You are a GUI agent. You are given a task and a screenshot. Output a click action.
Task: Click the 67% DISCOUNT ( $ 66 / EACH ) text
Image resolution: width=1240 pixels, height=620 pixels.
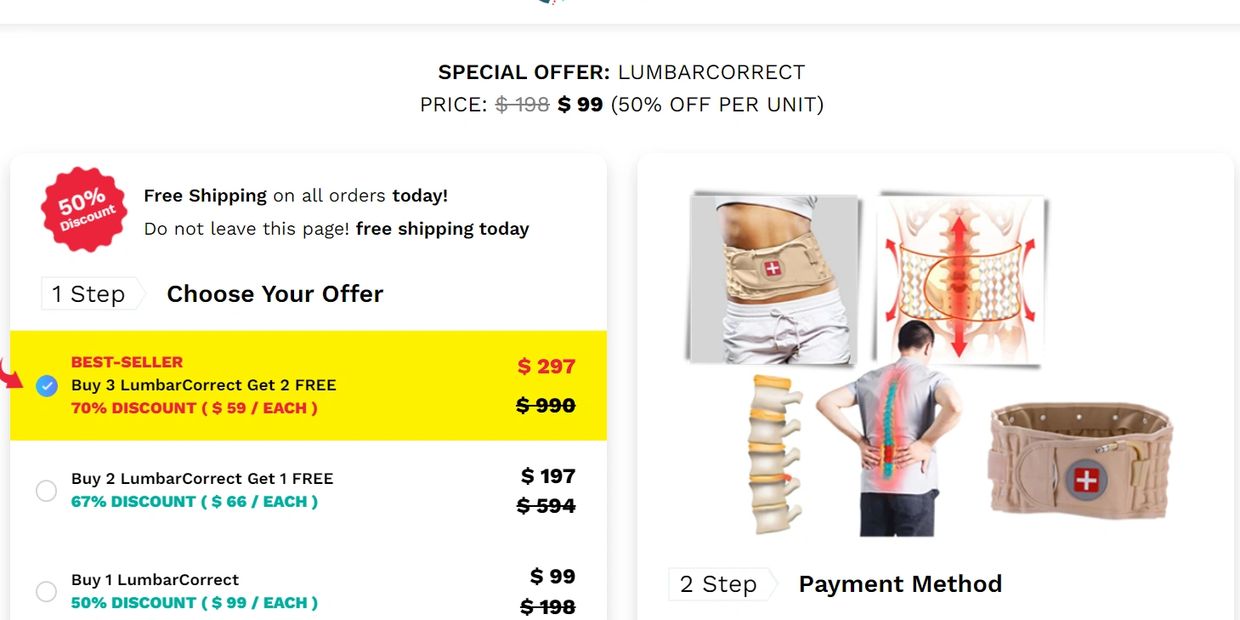[x=195, y=502]
